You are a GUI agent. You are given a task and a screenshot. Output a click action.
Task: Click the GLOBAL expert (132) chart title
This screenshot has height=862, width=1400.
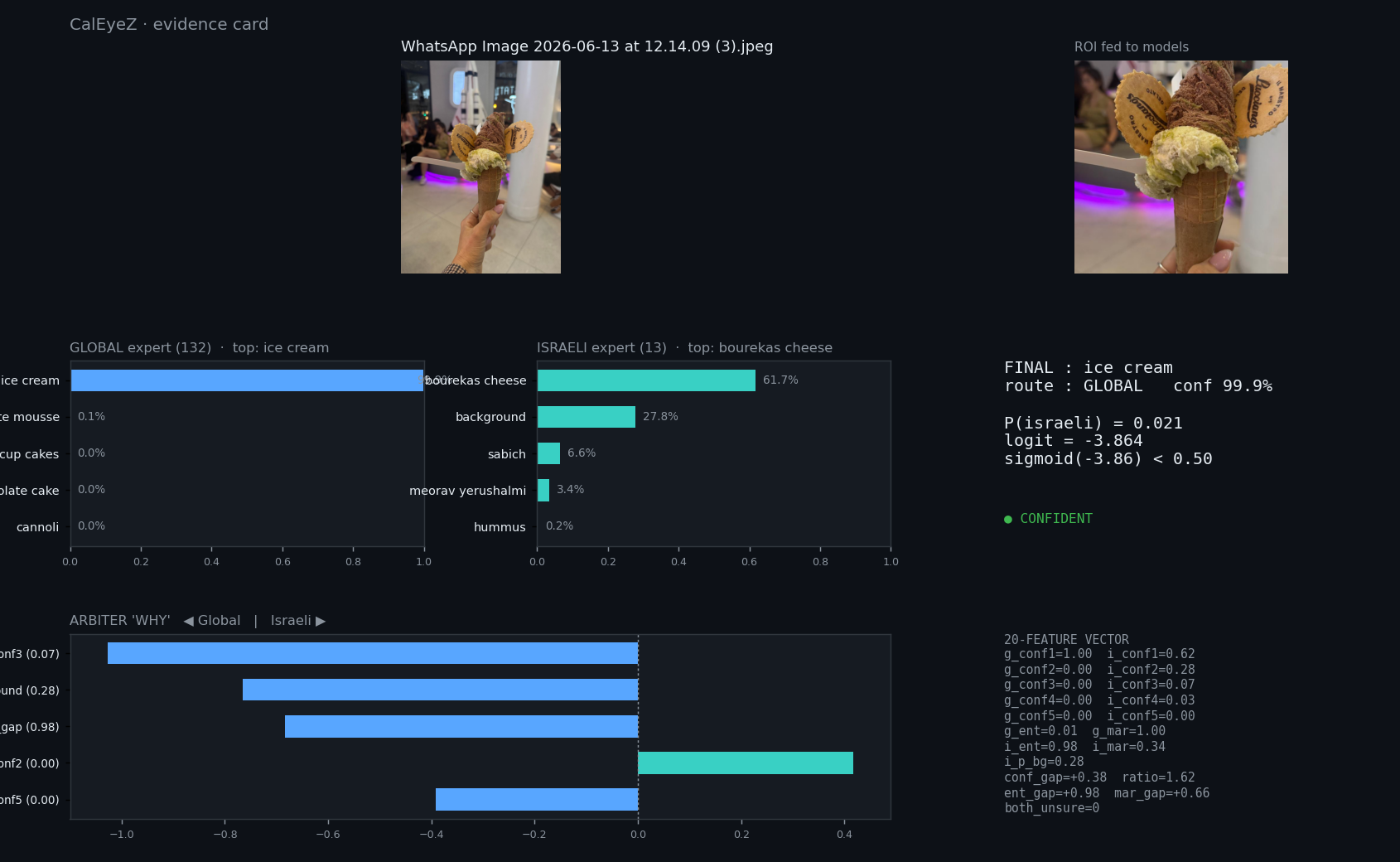click(x=140, y=348)
